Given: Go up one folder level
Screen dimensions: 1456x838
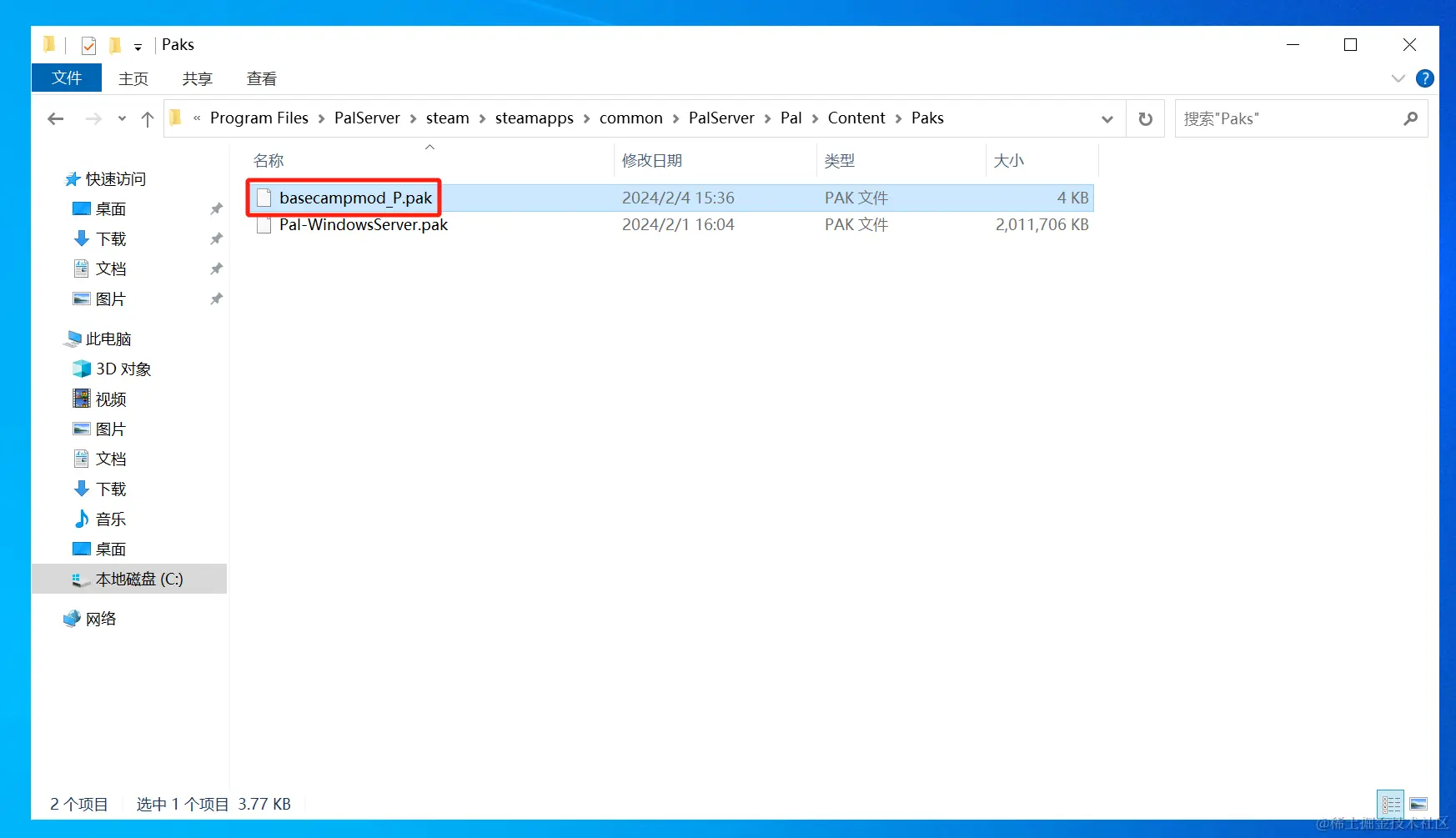Looking at the screenshot, I should (148, 118).
